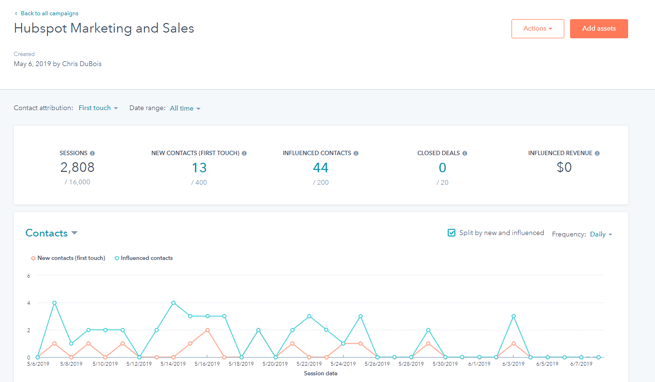The height and width of the screenshot is (382, 655).
Task: Click influenced contacts peak point at 5/14/2019
Action: [173, 303]
